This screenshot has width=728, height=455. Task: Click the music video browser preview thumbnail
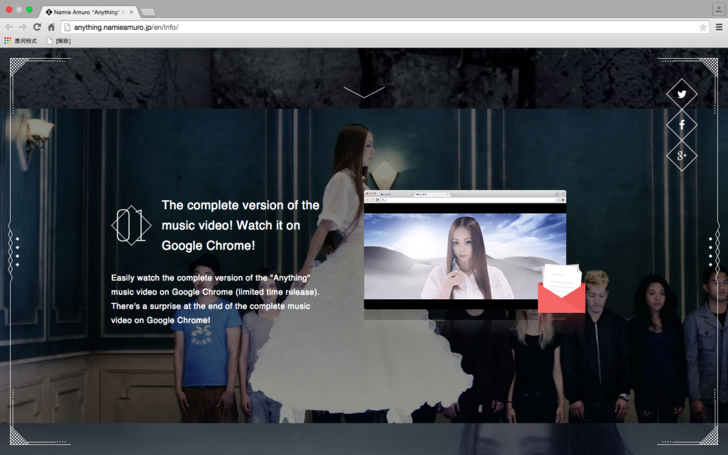pyautogui.click(x=464, y=251)
